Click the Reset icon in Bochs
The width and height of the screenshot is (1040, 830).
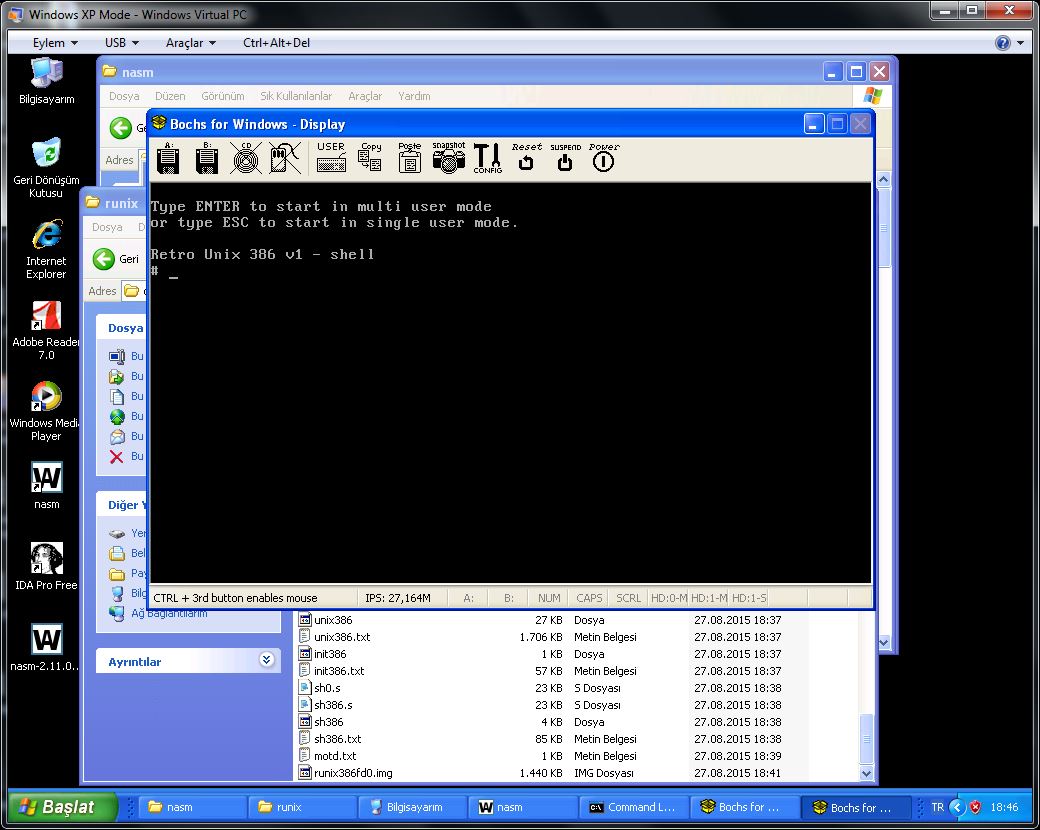click(527, 158)
